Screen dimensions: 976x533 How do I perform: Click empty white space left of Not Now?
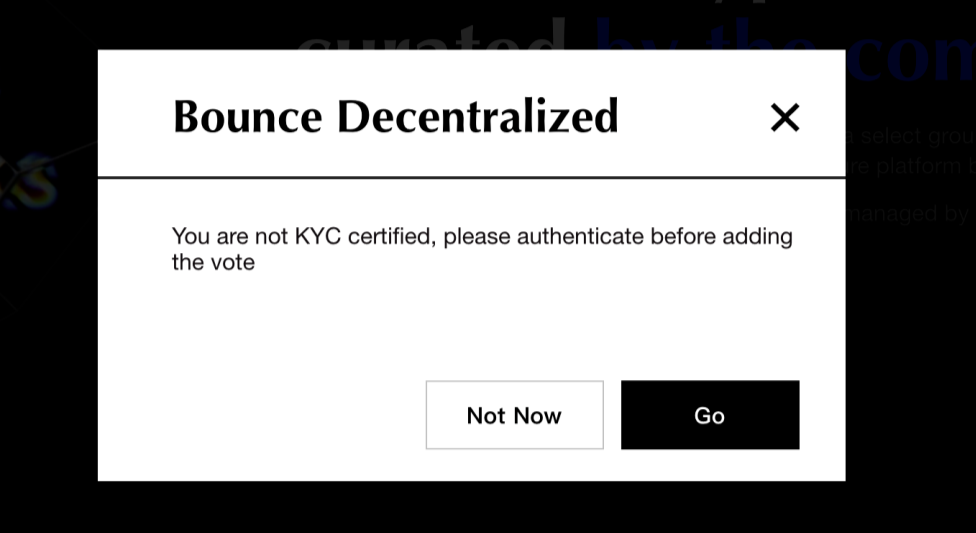(x=261, y=415)
